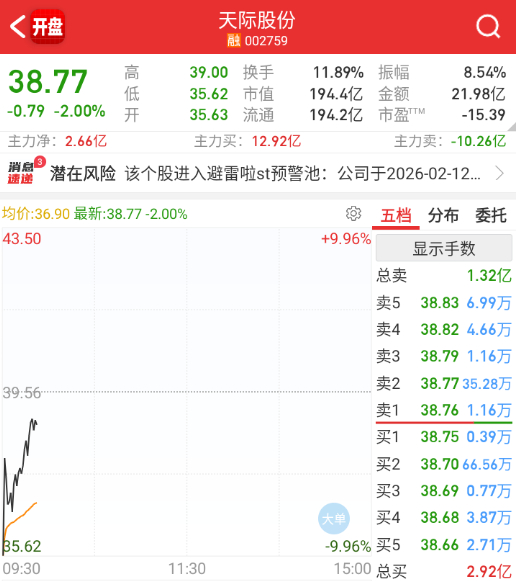The height and width of the screenshot is (581, 516).
Task: Tap the 最新:38.77 label above chart
Action: click(x=107, y=214)
